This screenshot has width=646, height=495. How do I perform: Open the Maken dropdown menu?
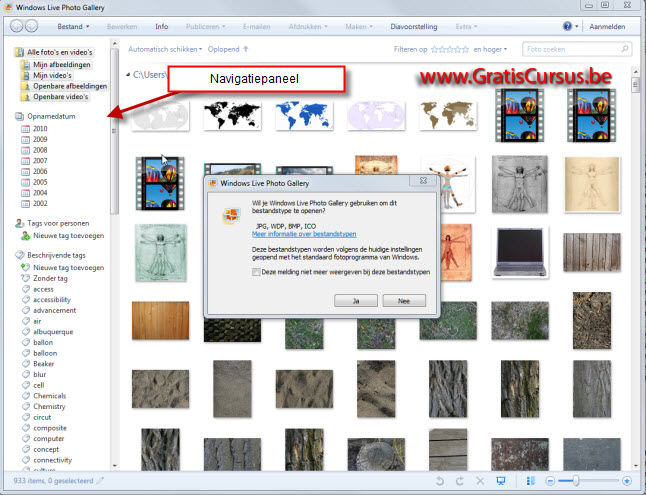359,26
